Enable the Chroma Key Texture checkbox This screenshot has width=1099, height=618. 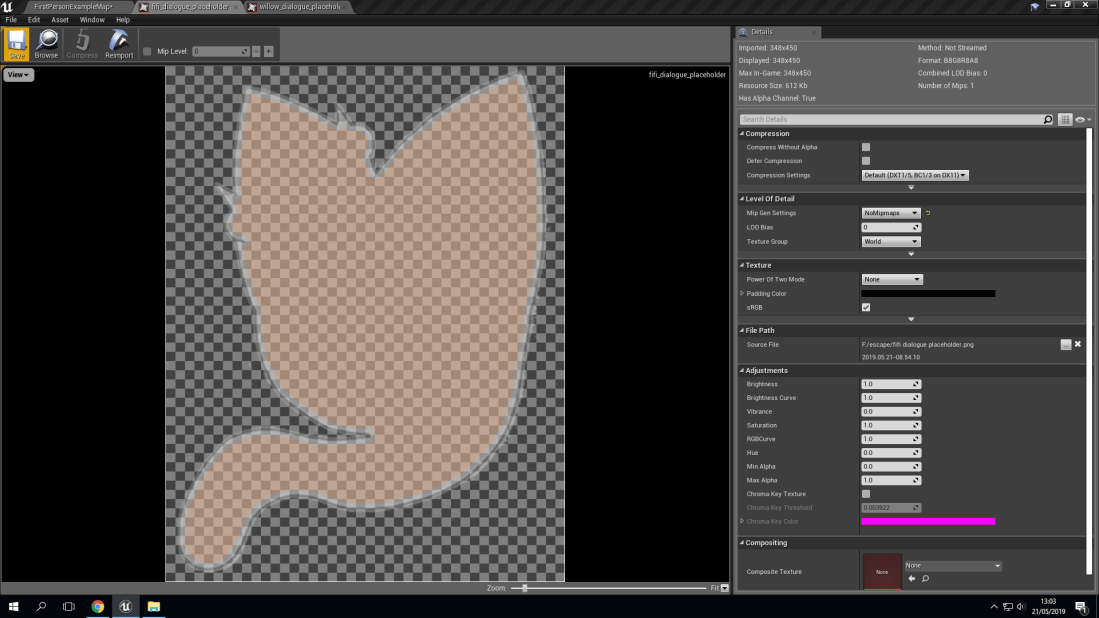[x=866, y=494]
